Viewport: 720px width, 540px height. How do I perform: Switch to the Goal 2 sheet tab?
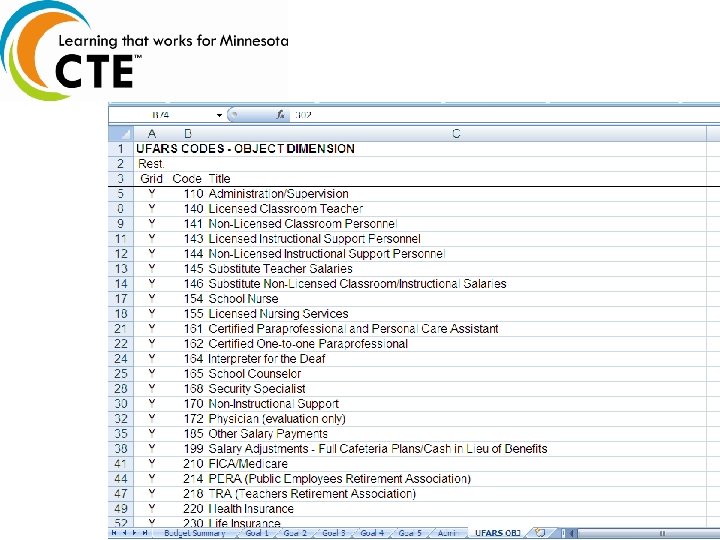coord(295,533)
